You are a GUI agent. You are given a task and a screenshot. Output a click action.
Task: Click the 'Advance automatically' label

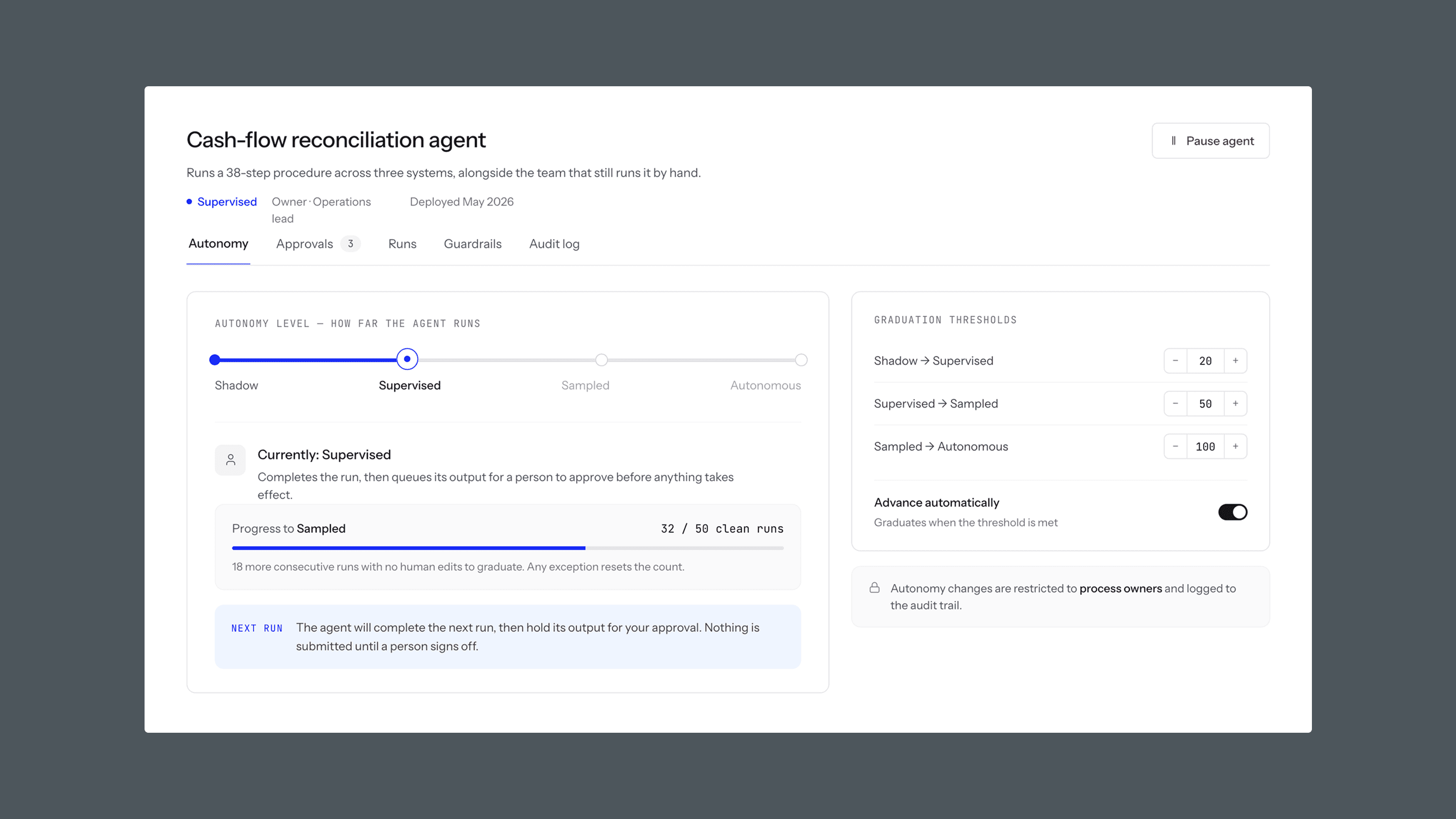tap(936, 502)
